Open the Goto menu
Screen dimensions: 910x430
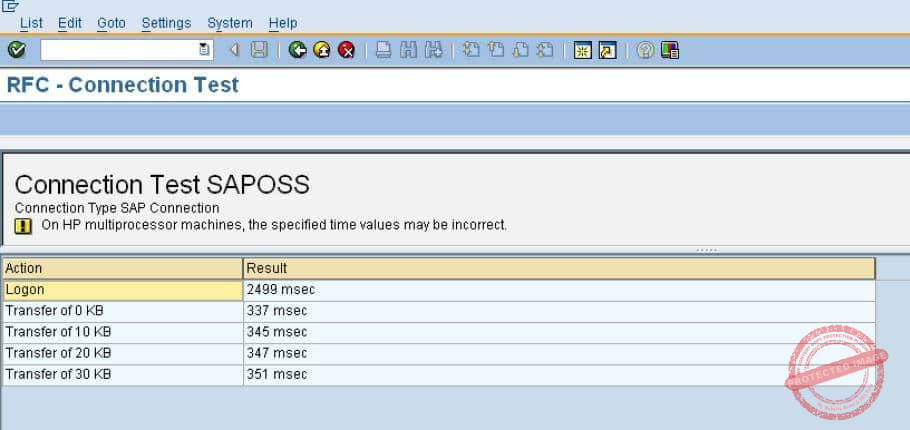(x=111, y=23)
